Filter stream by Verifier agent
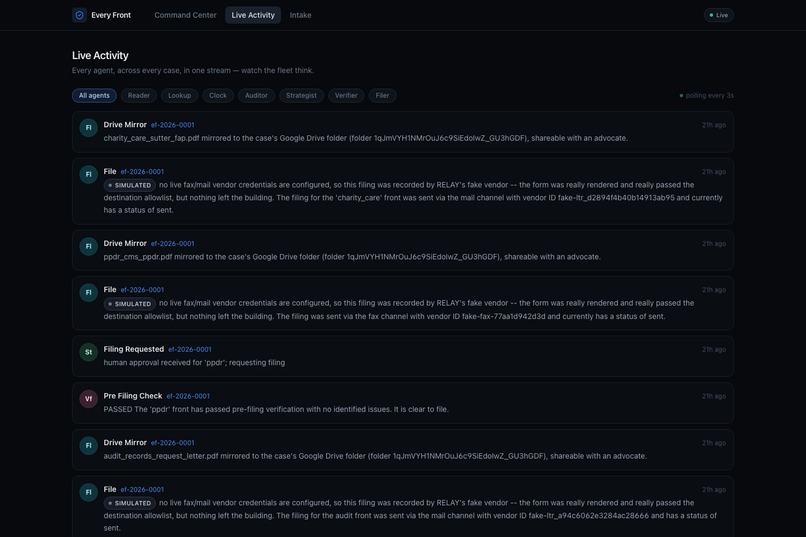Screen dimensions: 806x537 pyautogui.click(x=346, y=95)
